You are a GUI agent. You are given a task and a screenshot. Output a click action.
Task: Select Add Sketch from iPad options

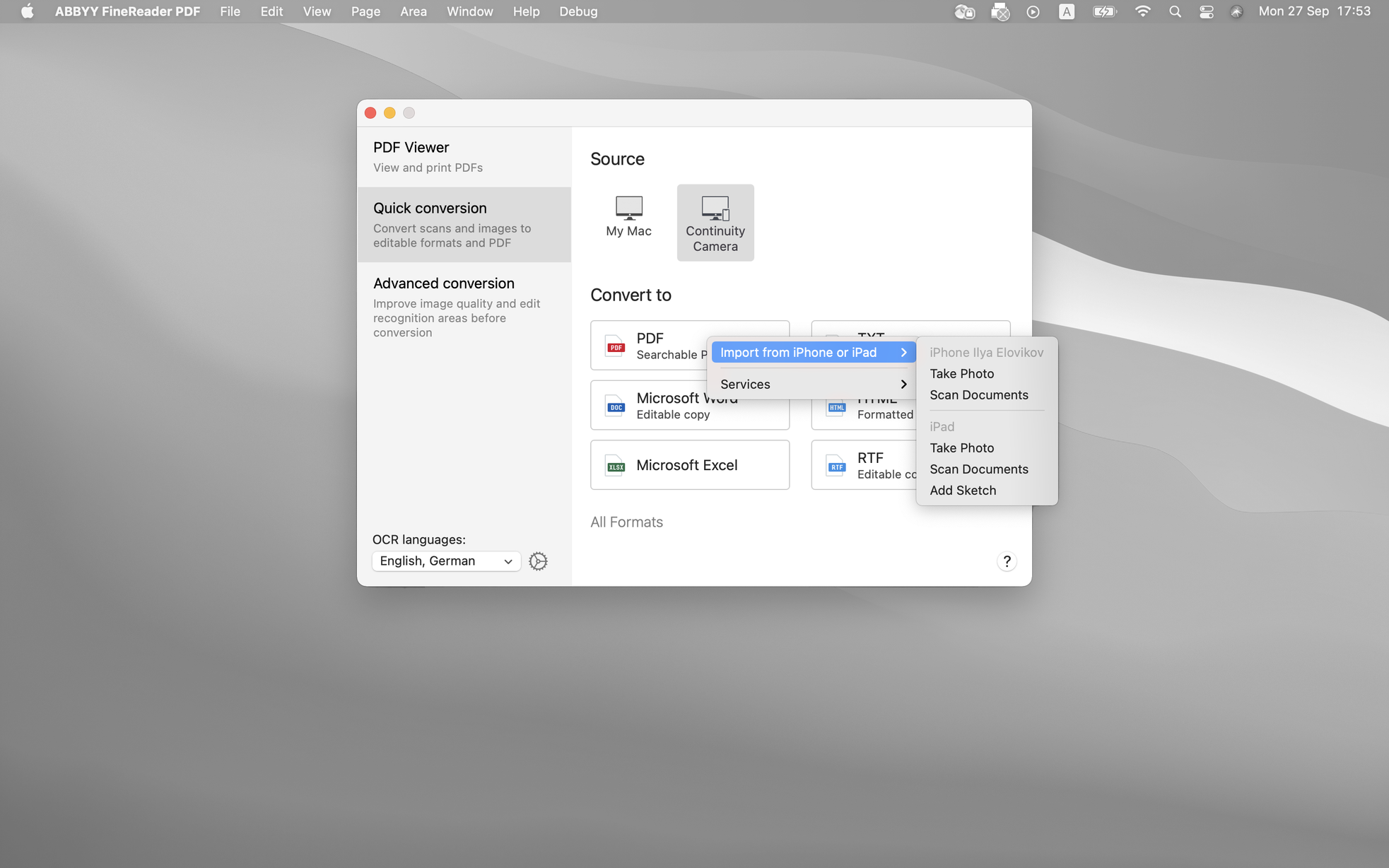pos(962,490)
